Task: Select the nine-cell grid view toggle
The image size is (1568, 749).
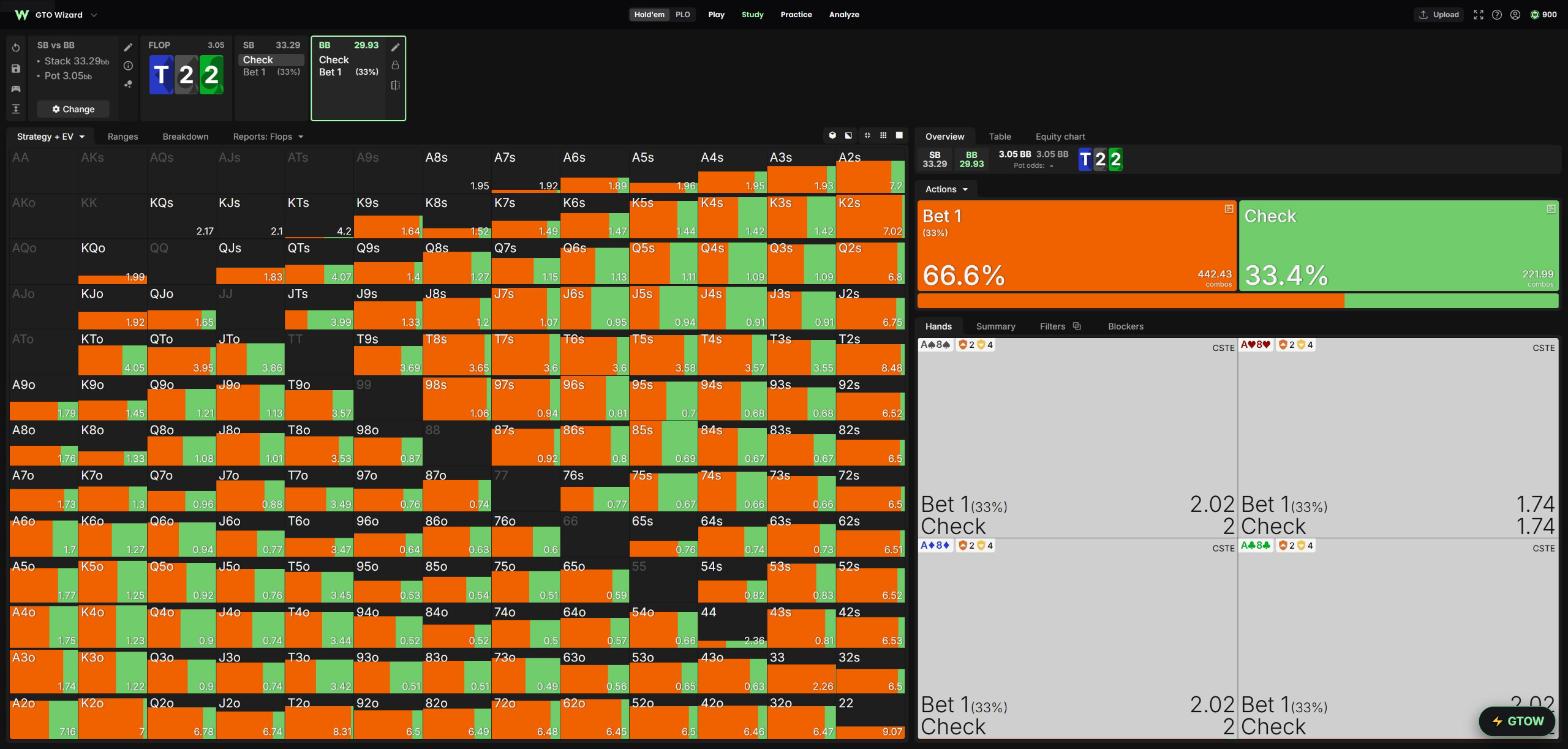Action: [883, 136]
